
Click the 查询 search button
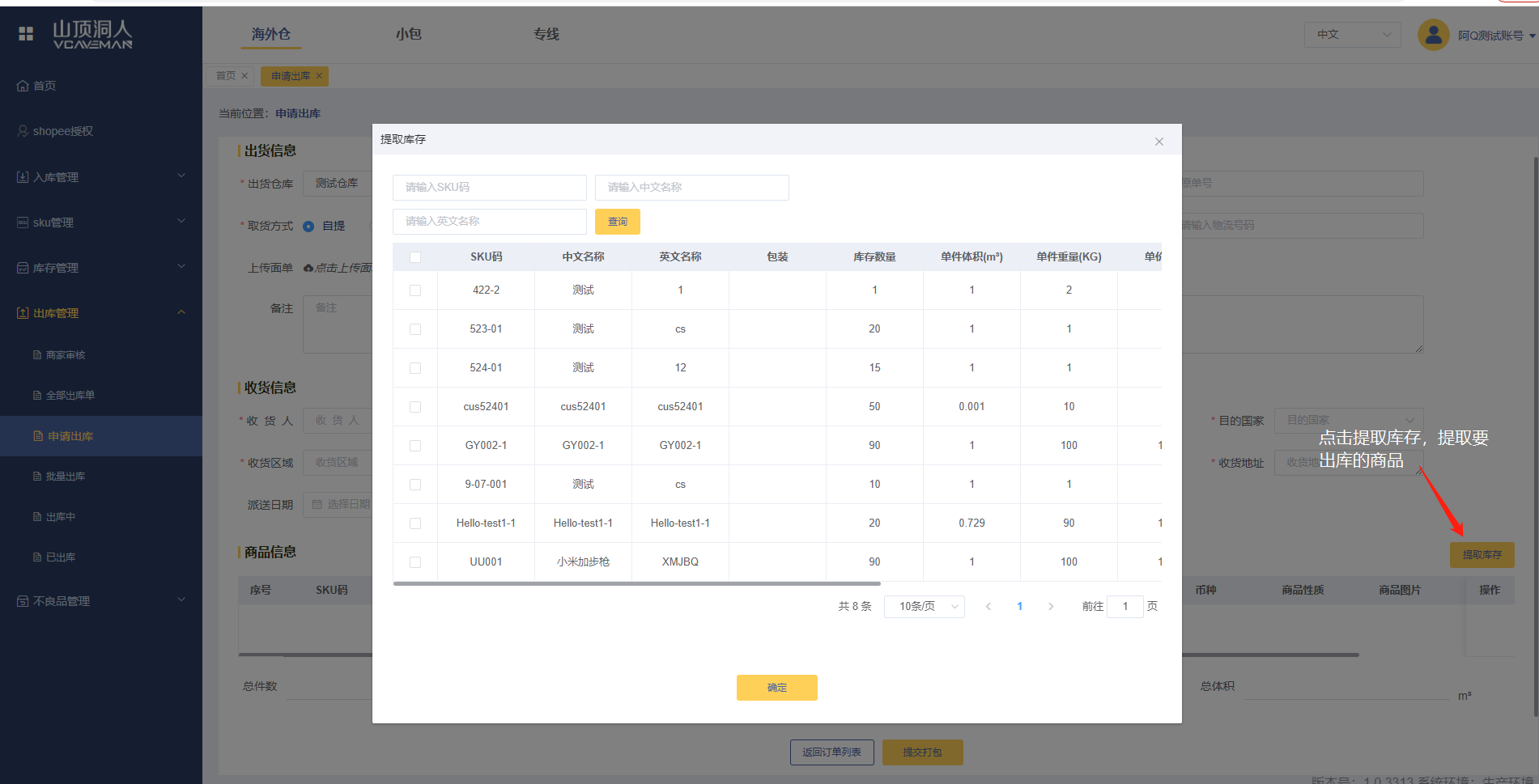tap(617, 222)
